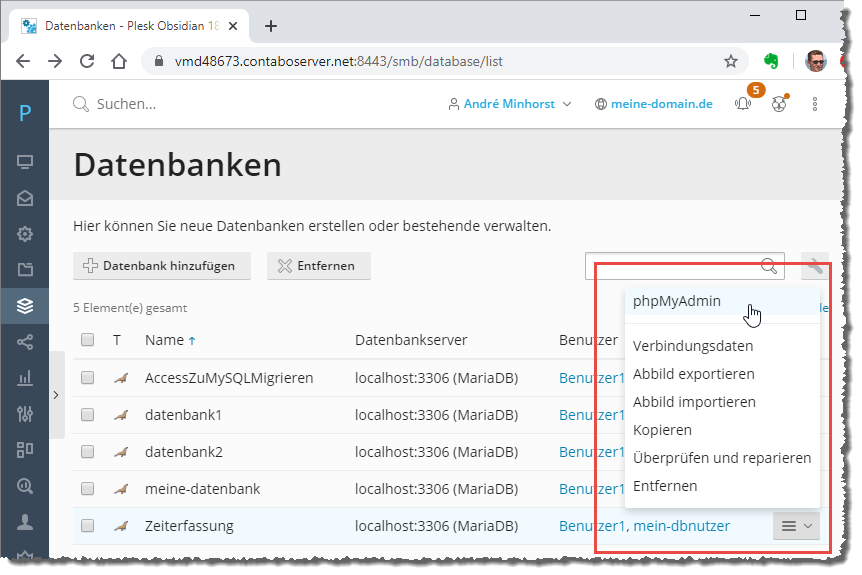Image resolution: width=862 pixels, height=575 pixels.
Task: Click the Suchen search field in header
Action: [x=126, y=104]
